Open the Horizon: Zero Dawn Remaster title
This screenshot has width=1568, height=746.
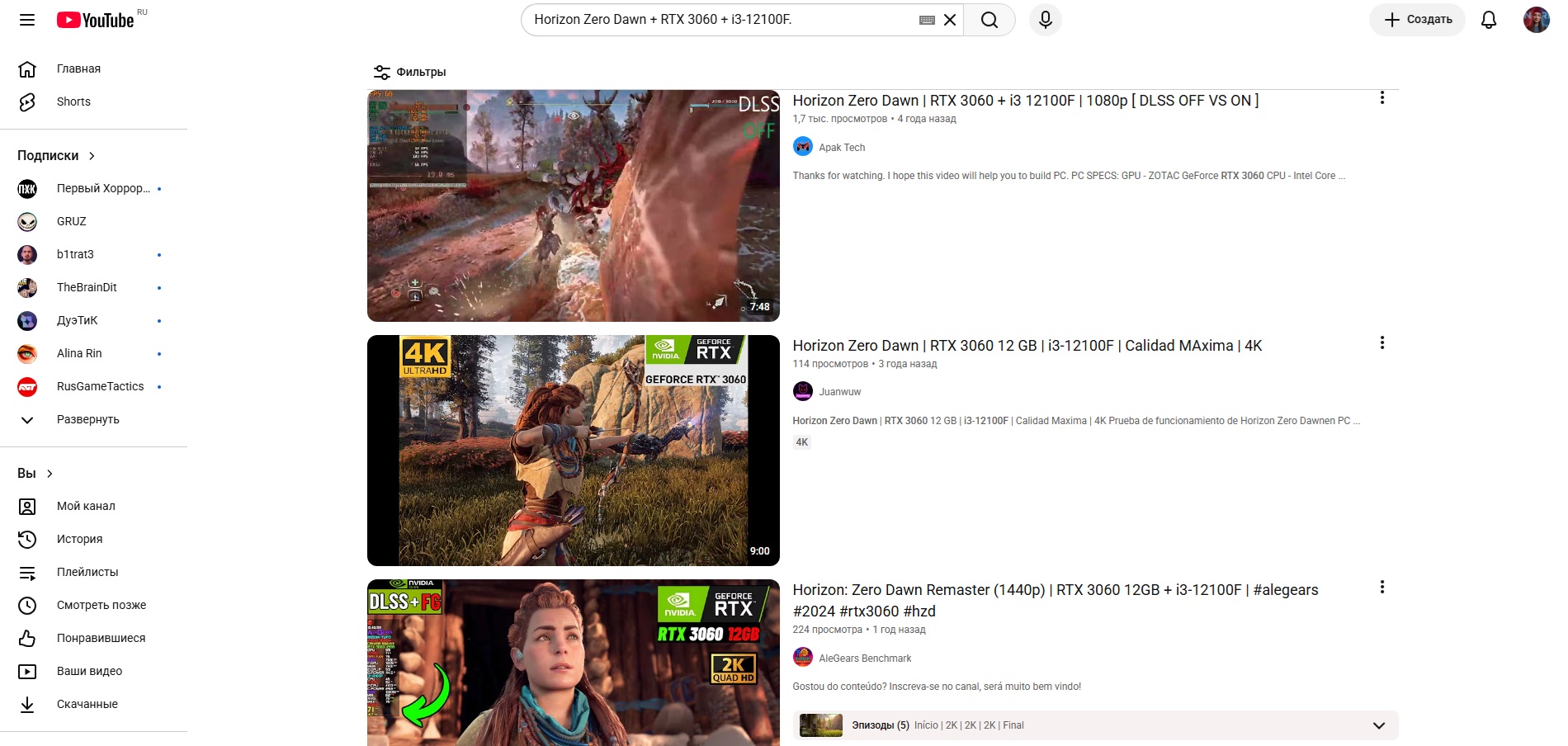coord(1056,601)
